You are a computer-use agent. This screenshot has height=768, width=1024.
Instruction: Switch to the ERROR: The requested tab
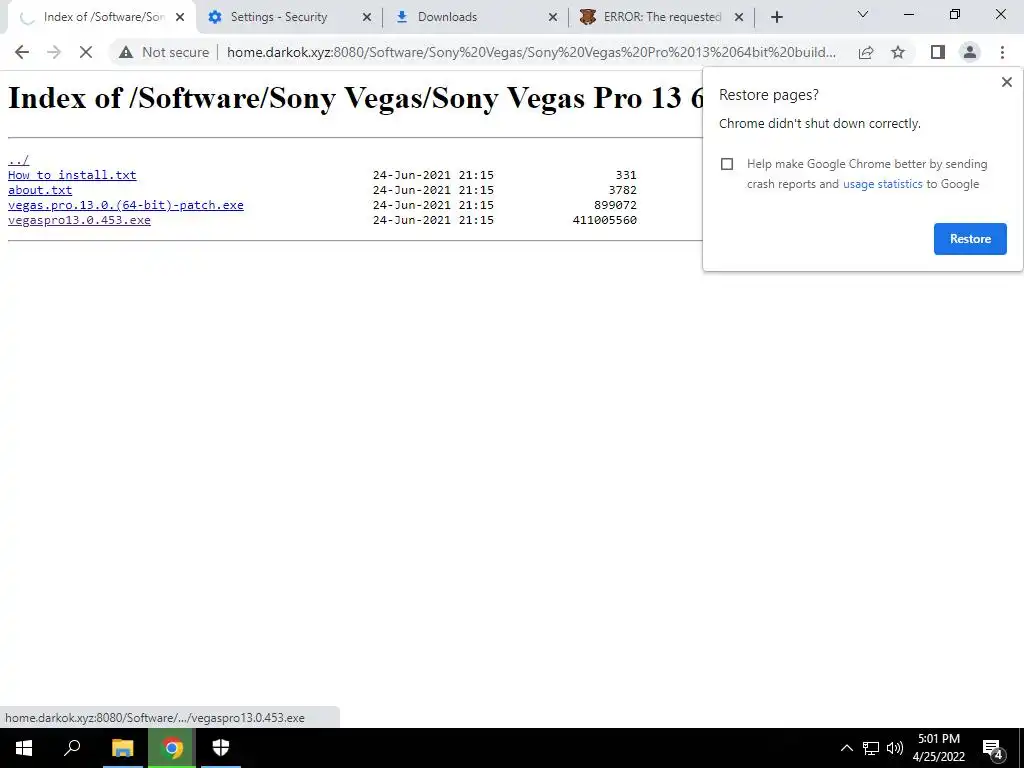pos(662,17)
